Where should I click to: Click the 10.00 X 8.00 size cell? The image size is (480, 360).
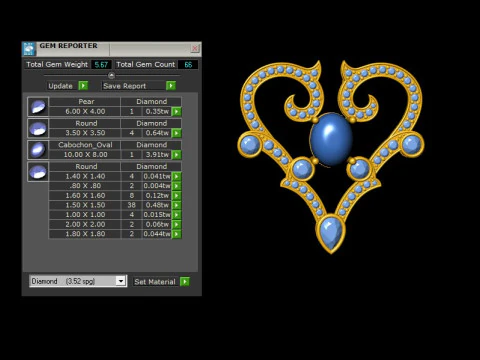(85, 155)
